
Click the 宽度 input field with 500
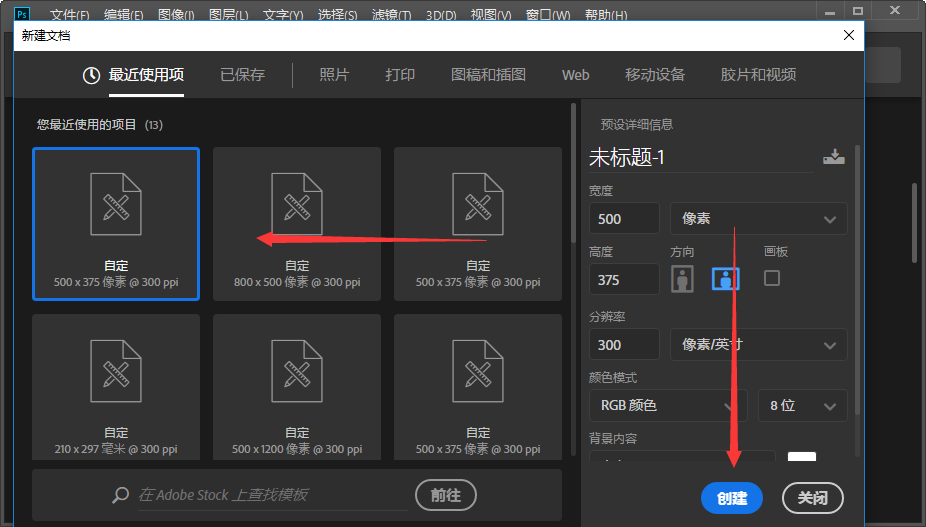pyautogui.click(x=624, y=219)
